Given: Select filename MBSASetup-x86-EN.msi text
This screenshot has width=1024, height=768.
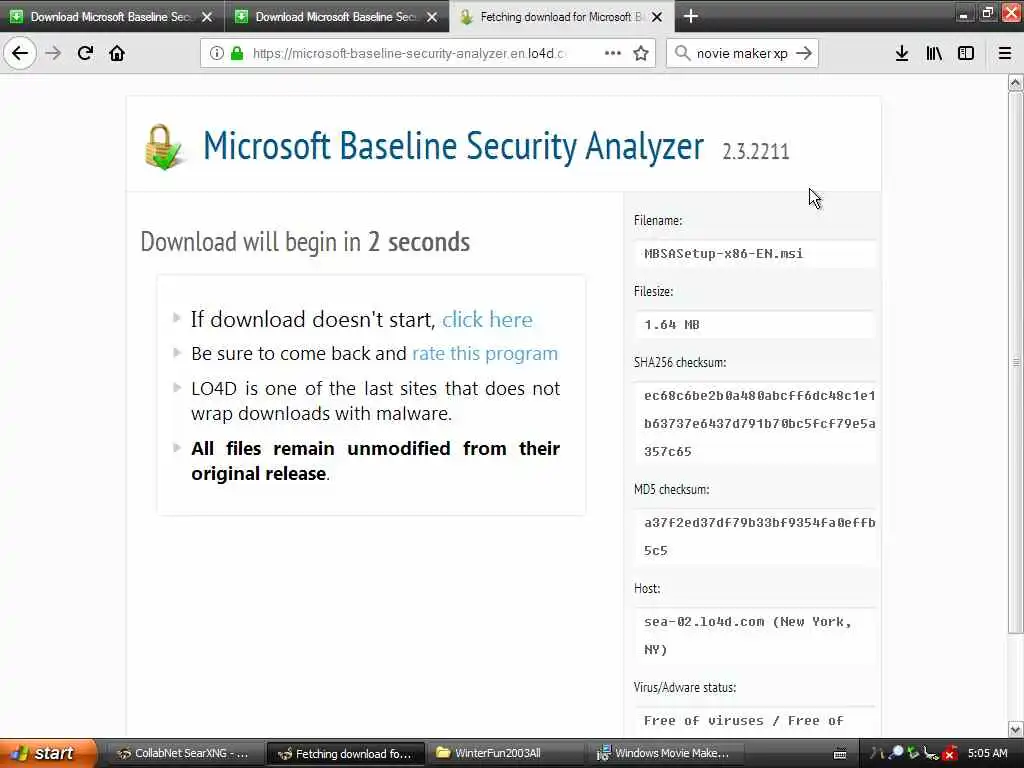Looking at the screenshot, I should (724, 253).
